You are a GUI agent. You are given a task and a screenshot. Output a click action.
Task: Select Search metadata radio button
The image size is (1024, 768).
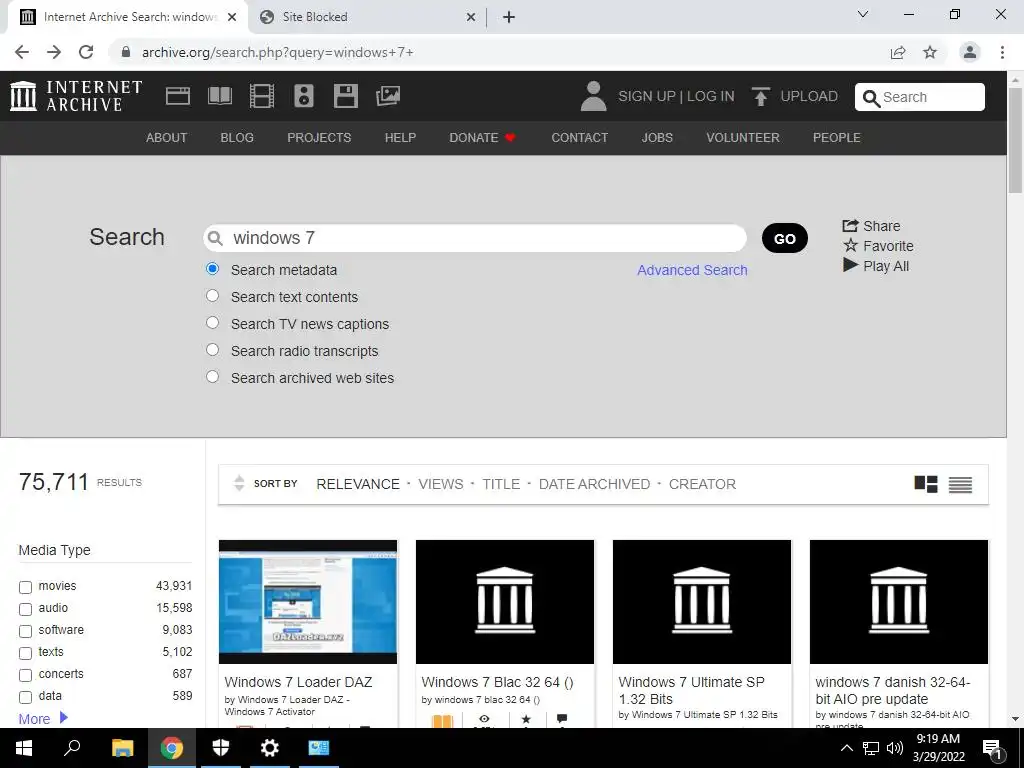coord(212,268)
